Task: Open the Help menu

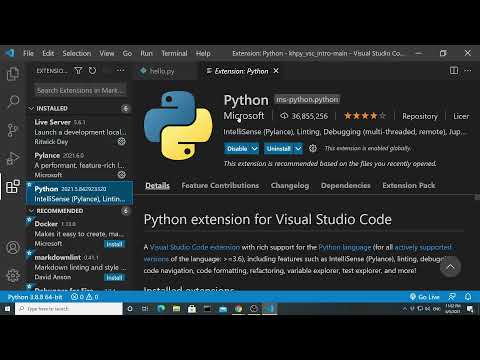Action: [203, 53]
